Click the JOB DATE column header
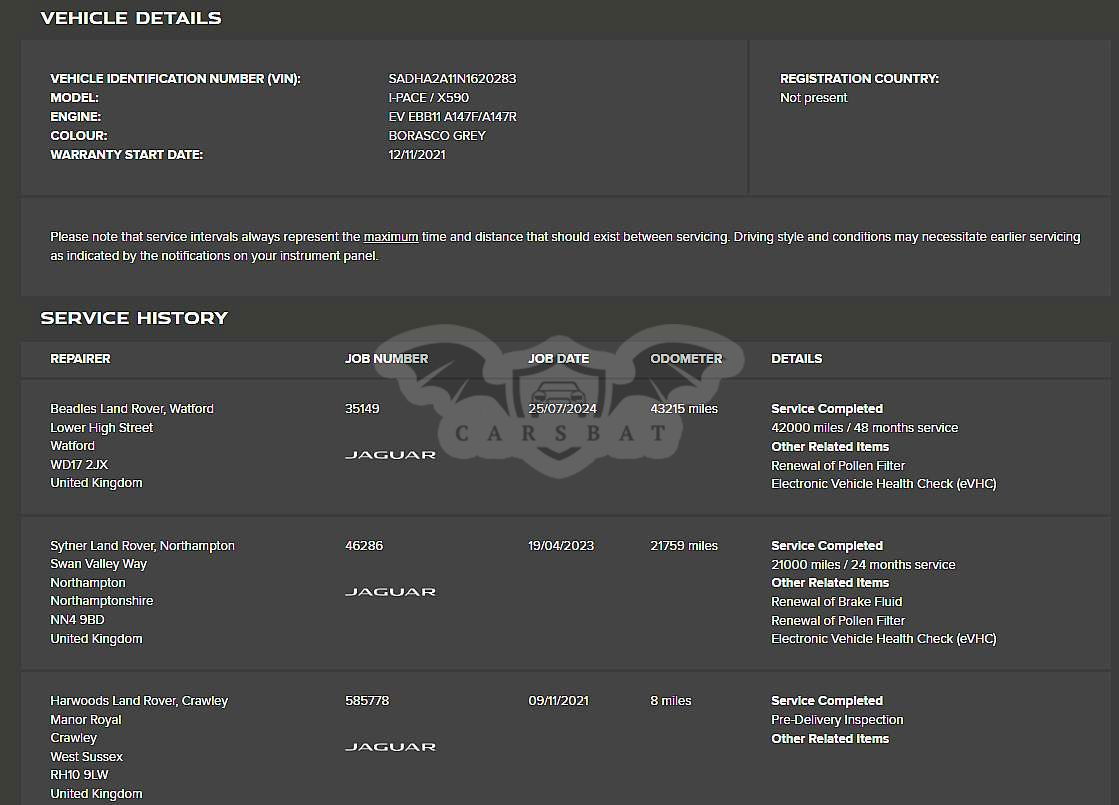Viewport: 1119px width, 805px height. (558, 358)
